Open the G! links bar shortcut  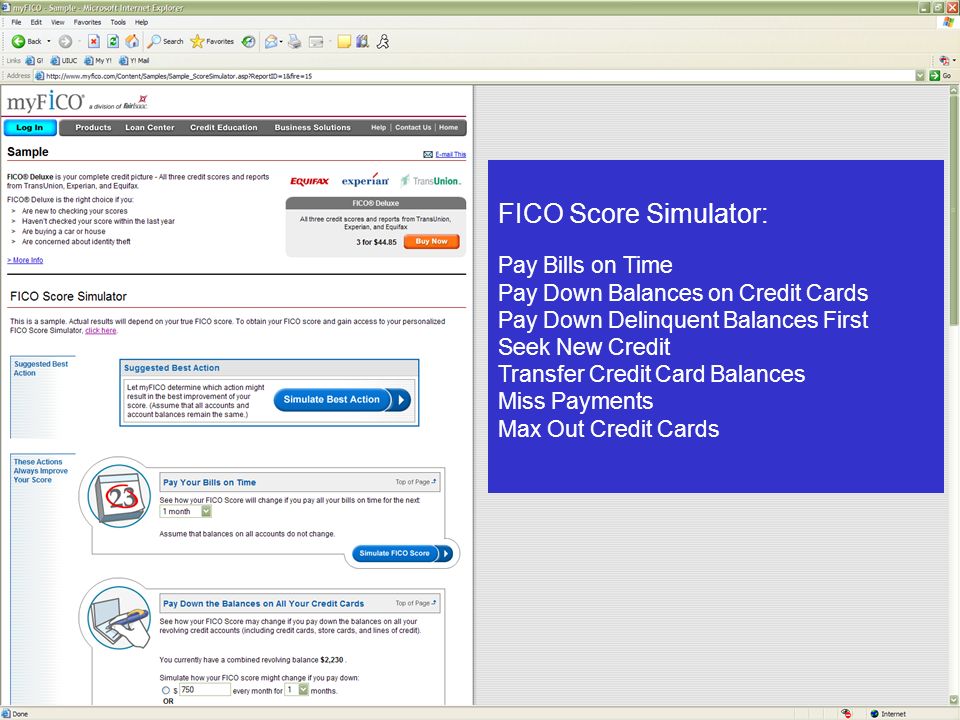[x=34, y=61]
